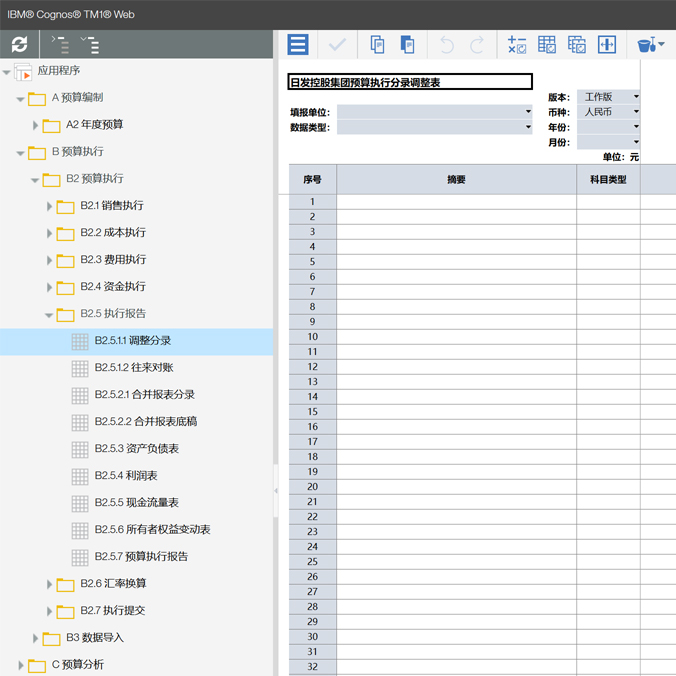The width and height of the screenshot is (676, 676).
Task: Click the folder icon of B3 数据导入
Action: [x=51, y=639]
